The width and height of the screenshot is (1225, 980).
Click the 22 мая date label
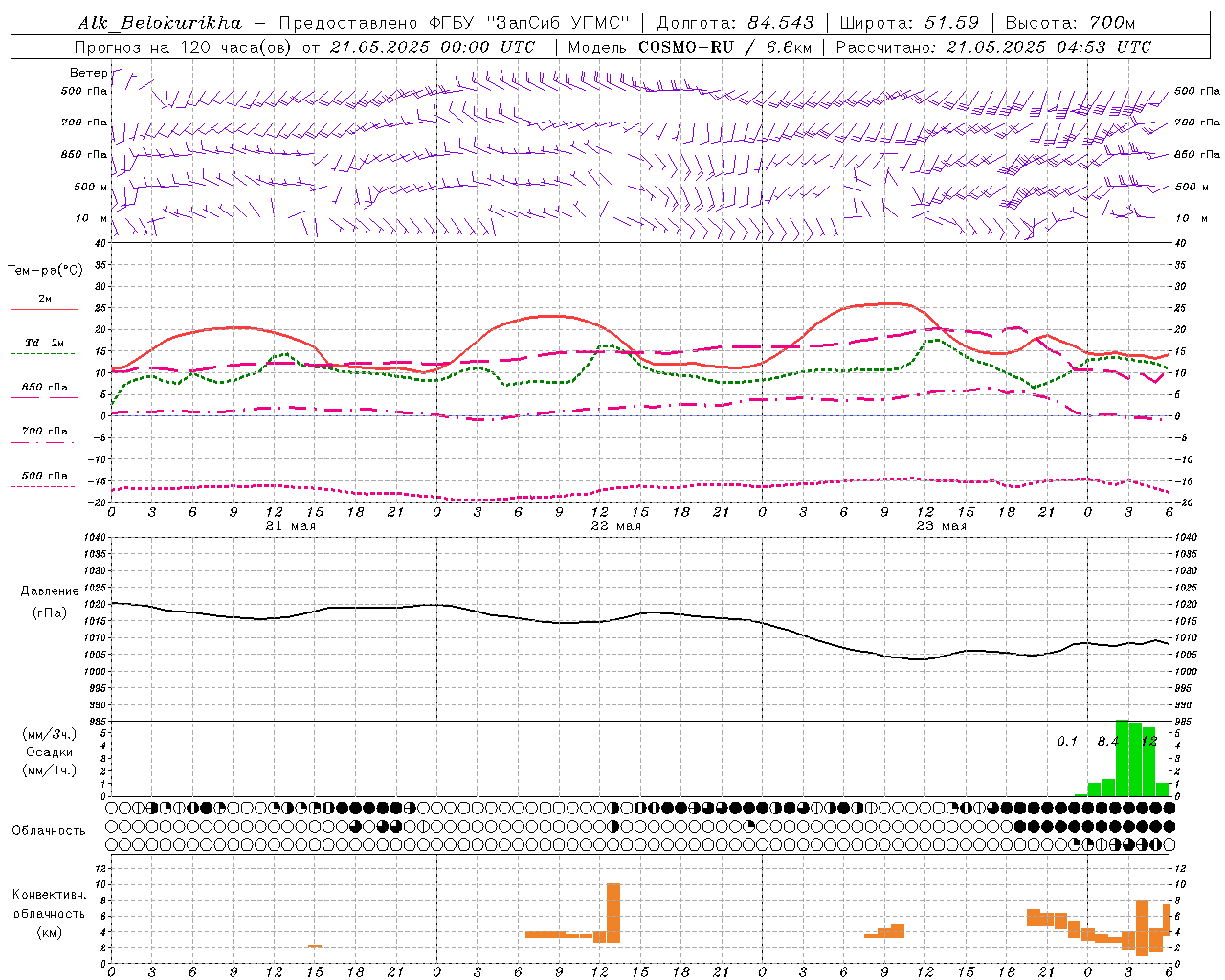(615, 526)
